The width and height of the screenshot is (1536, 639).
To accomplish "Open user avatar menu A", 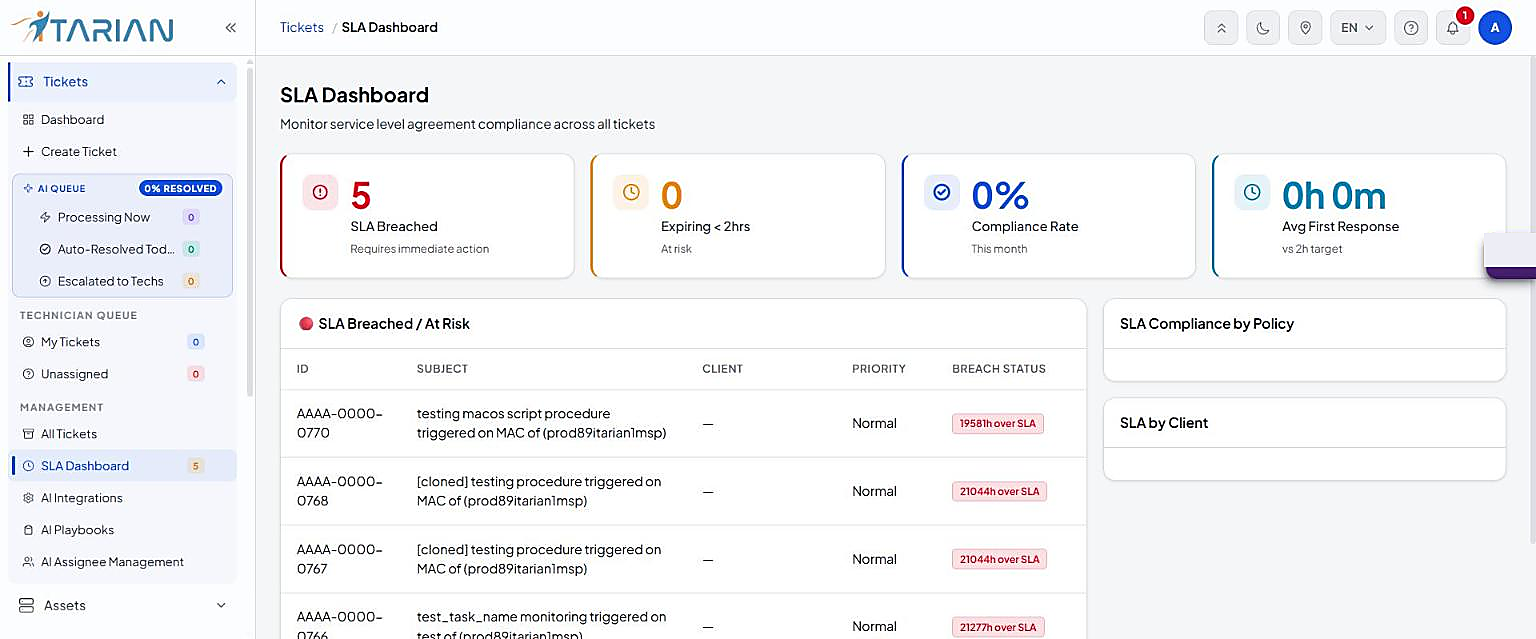I will click(x=1495, y=28).
